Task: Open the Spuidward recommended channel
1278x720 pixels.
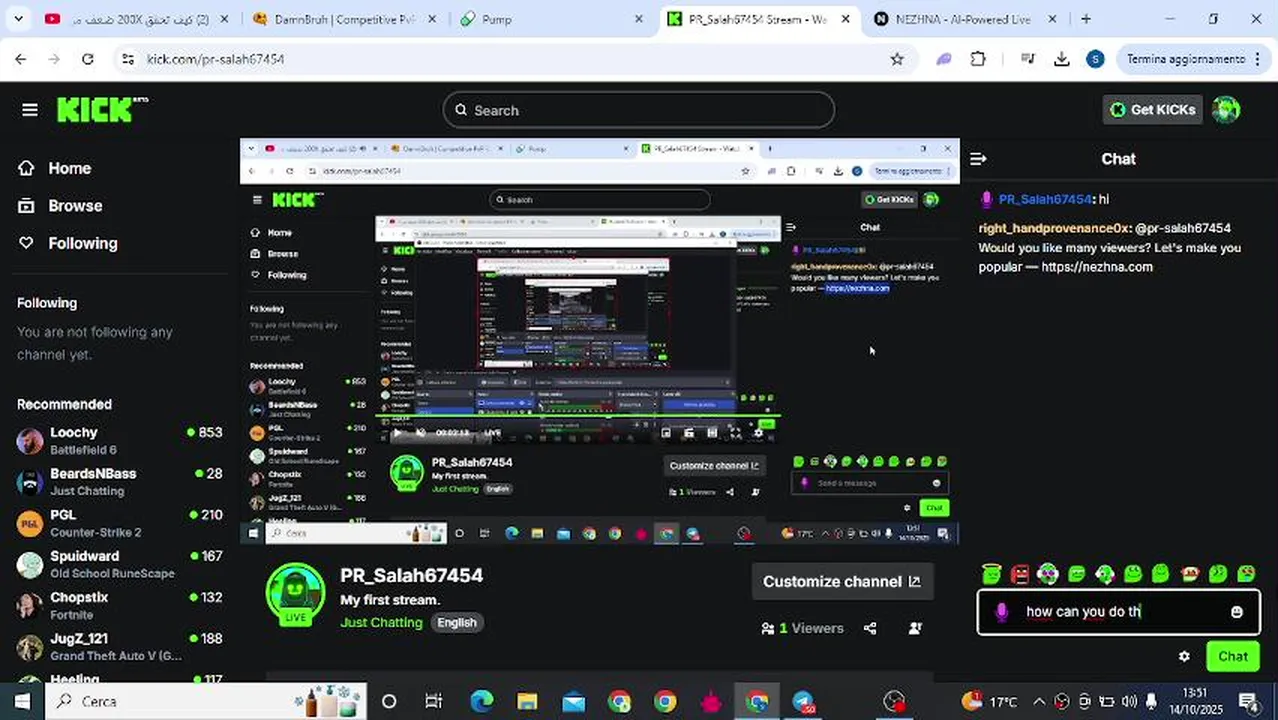Action: [x=120, y=563]
